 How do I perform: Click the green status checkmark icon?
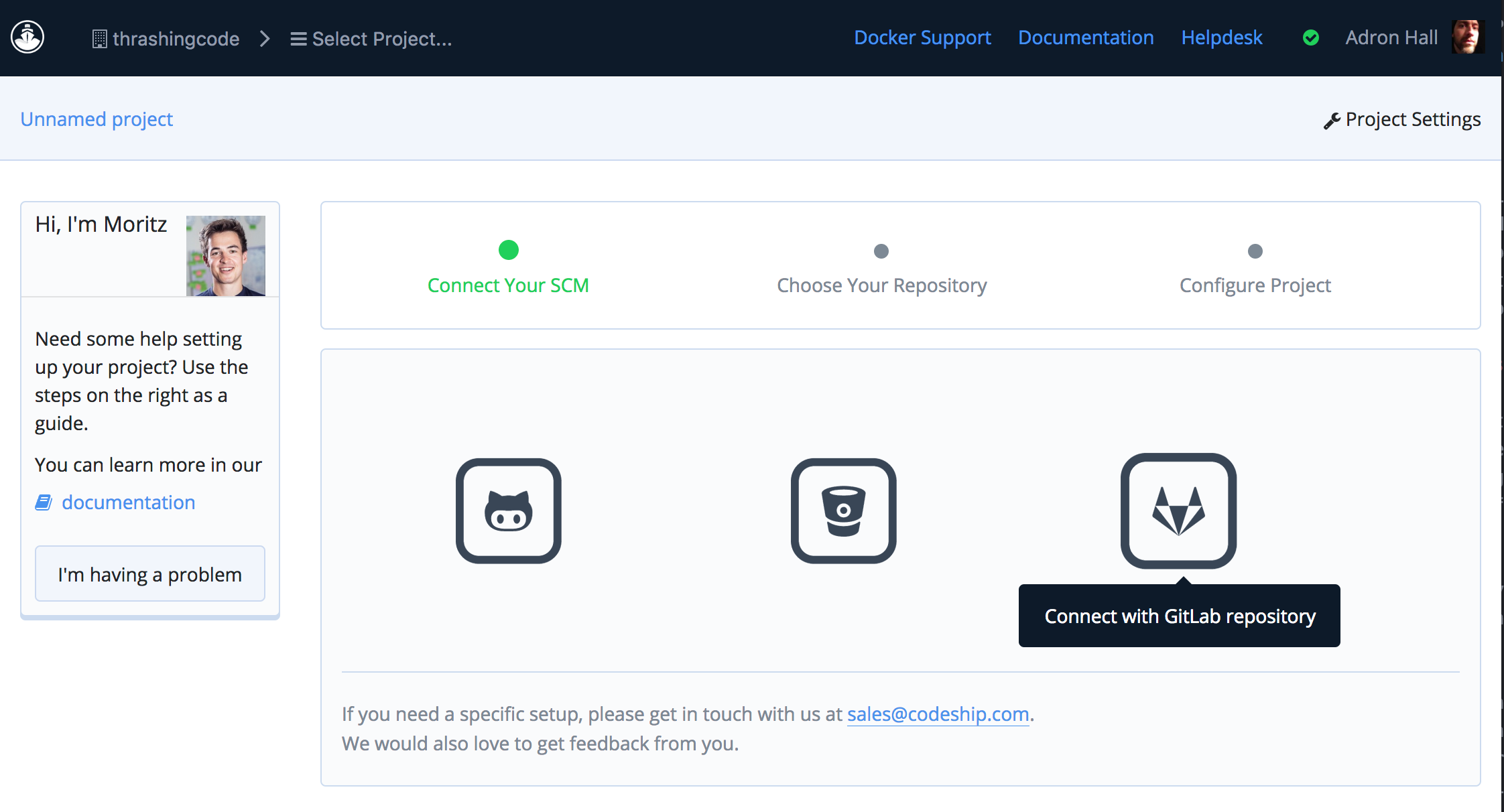[x=1311, y=38]
